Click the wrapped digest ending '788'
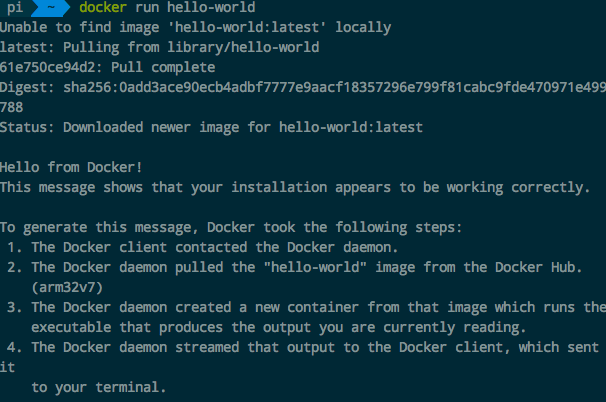Screen dimensions: 606x402 pyautogui.click(x=13, y=107)
